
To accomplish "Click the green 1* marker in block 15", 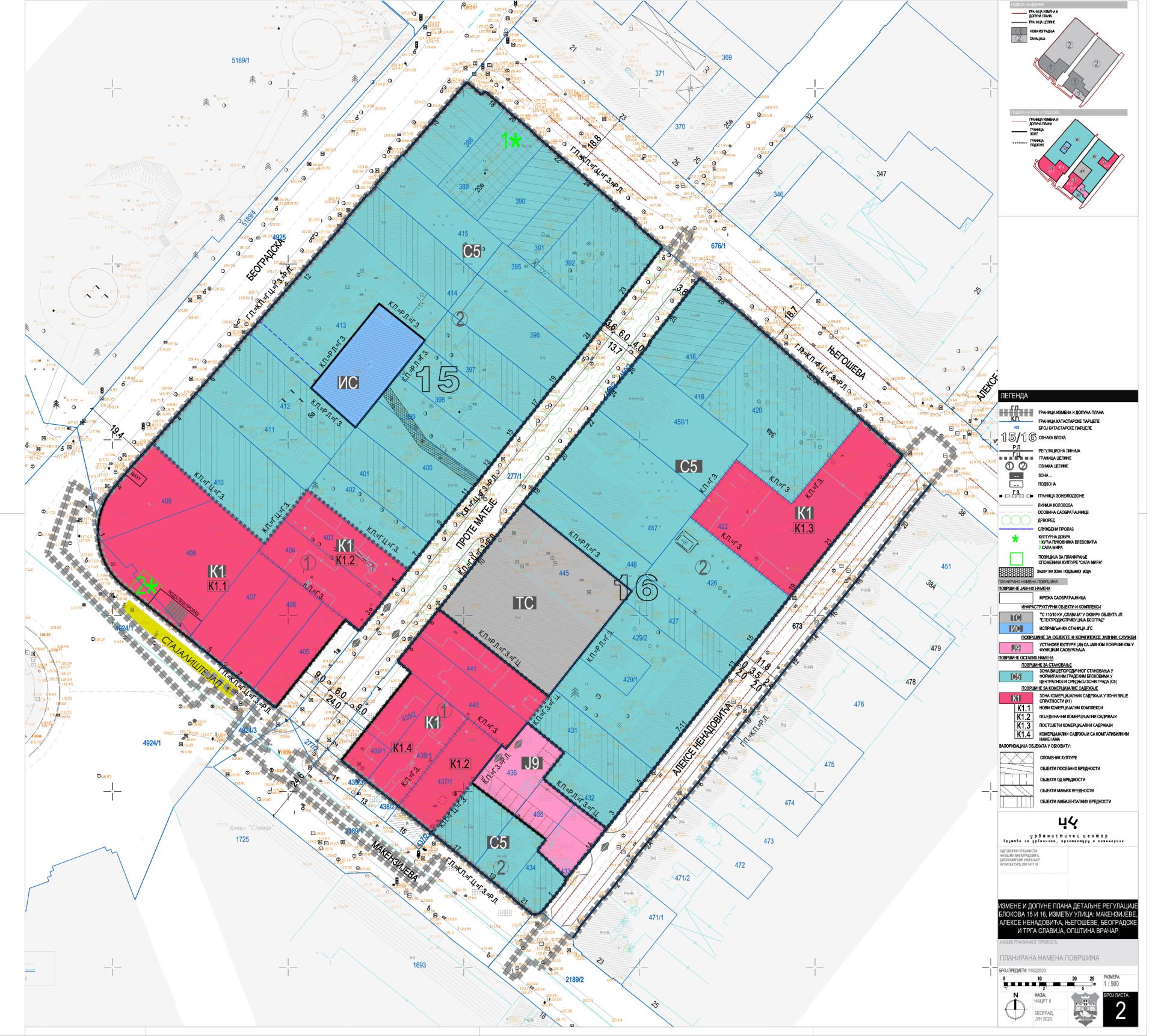I will (x=511, y=141).
